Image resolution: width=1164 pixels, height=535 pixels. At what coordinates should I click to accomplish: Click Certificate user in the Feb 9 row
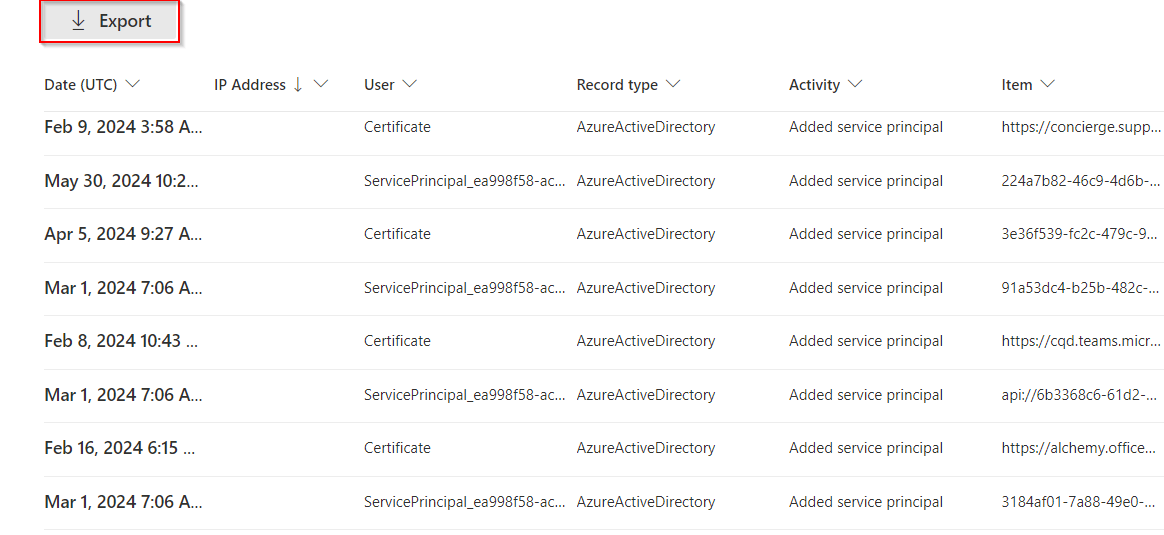(x=397, y=127)
